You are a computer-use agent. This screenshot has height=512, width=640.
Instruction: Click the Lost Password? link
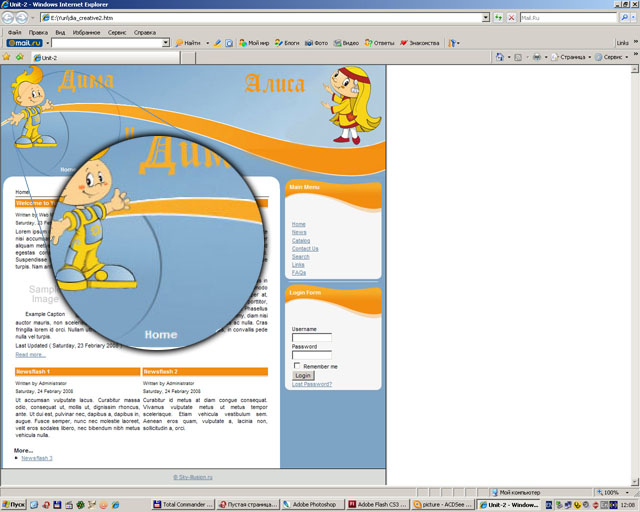pos(312,384)
